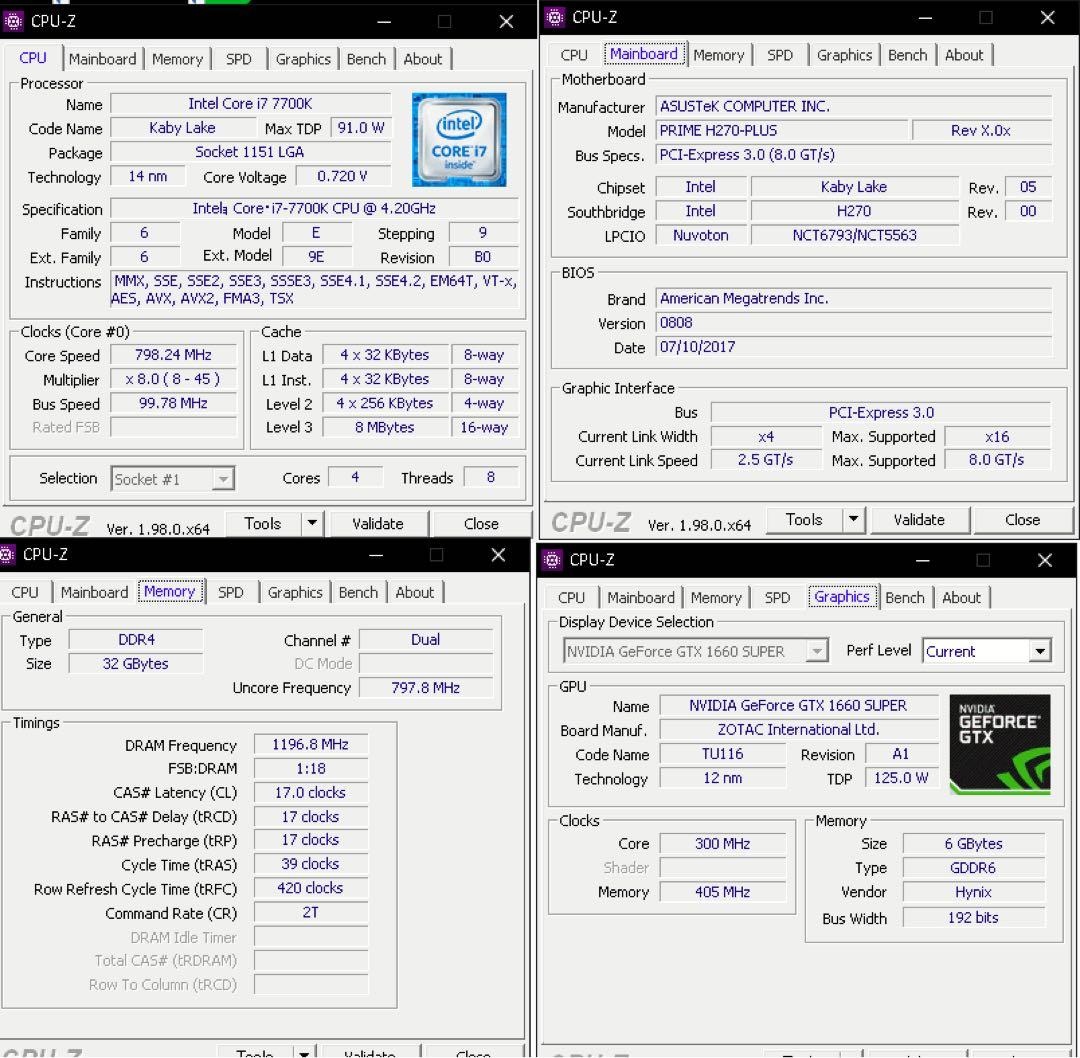
Task: Click the CAS# Latency 17.0 clocks value
Action: pos(311,793)
